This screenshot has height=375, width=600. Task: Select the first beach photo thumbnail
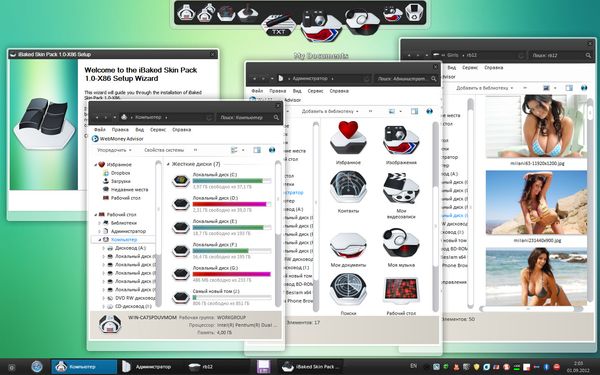pyautogui.click(x=536, y=202)
